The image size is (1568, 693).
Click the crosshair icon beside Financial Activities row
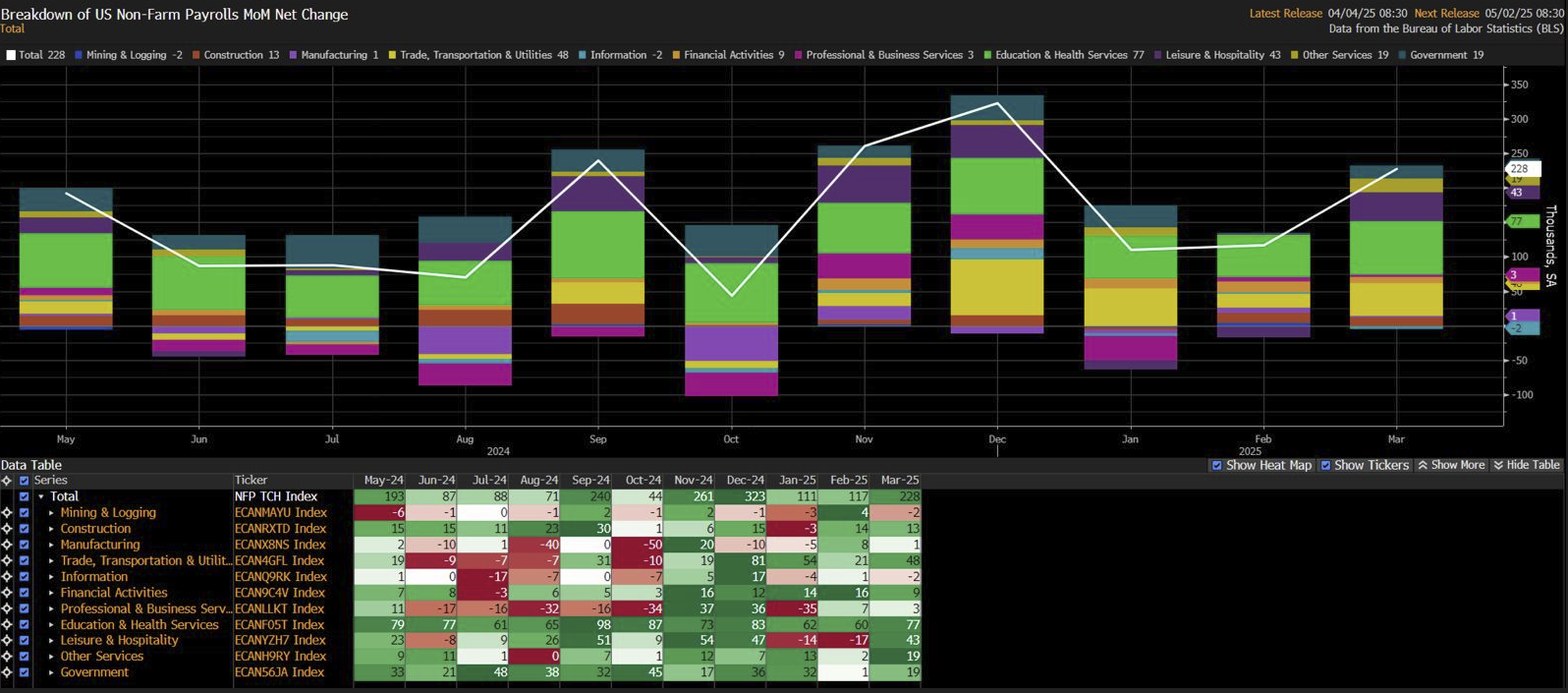(7, 593)
